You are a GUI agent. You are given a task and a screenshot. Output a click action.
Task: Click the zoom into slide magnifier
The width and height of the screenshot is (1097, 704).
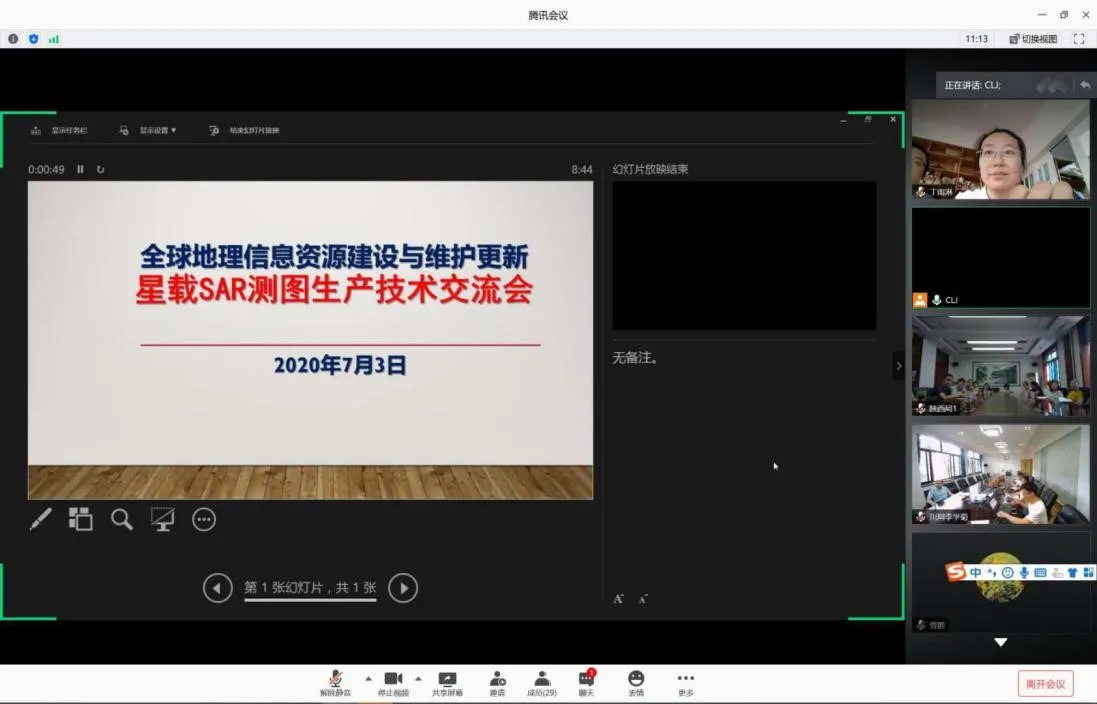tap(122, 519)
